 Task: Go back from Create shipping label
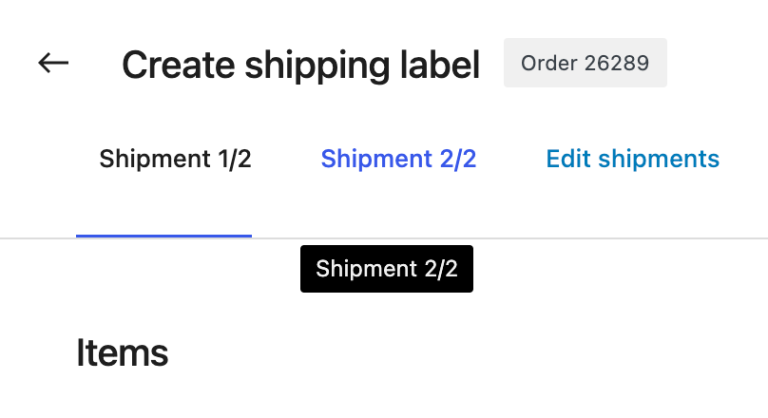click(x=53, y=63)
